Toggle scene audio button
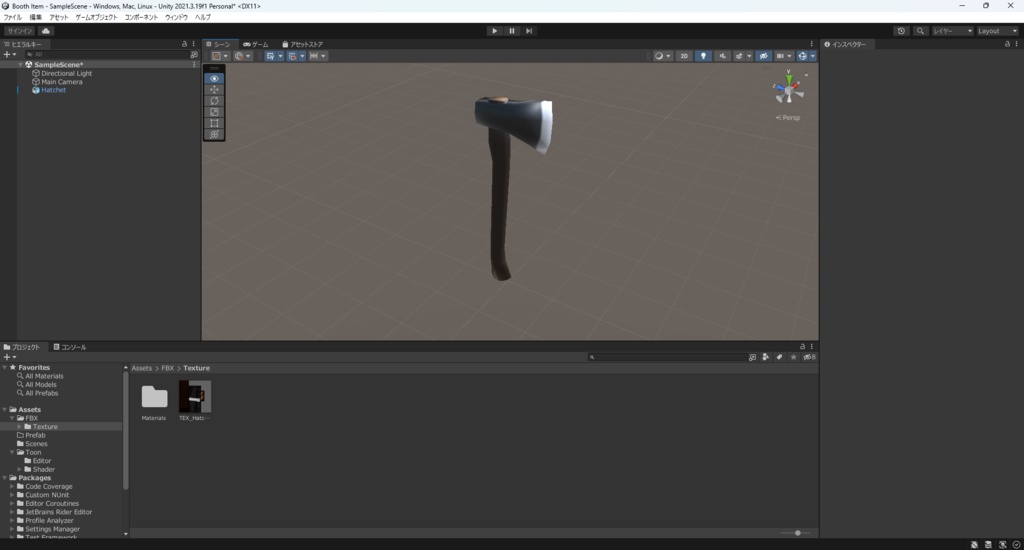This screenshot has width=1024, height=550. [722, 56]
